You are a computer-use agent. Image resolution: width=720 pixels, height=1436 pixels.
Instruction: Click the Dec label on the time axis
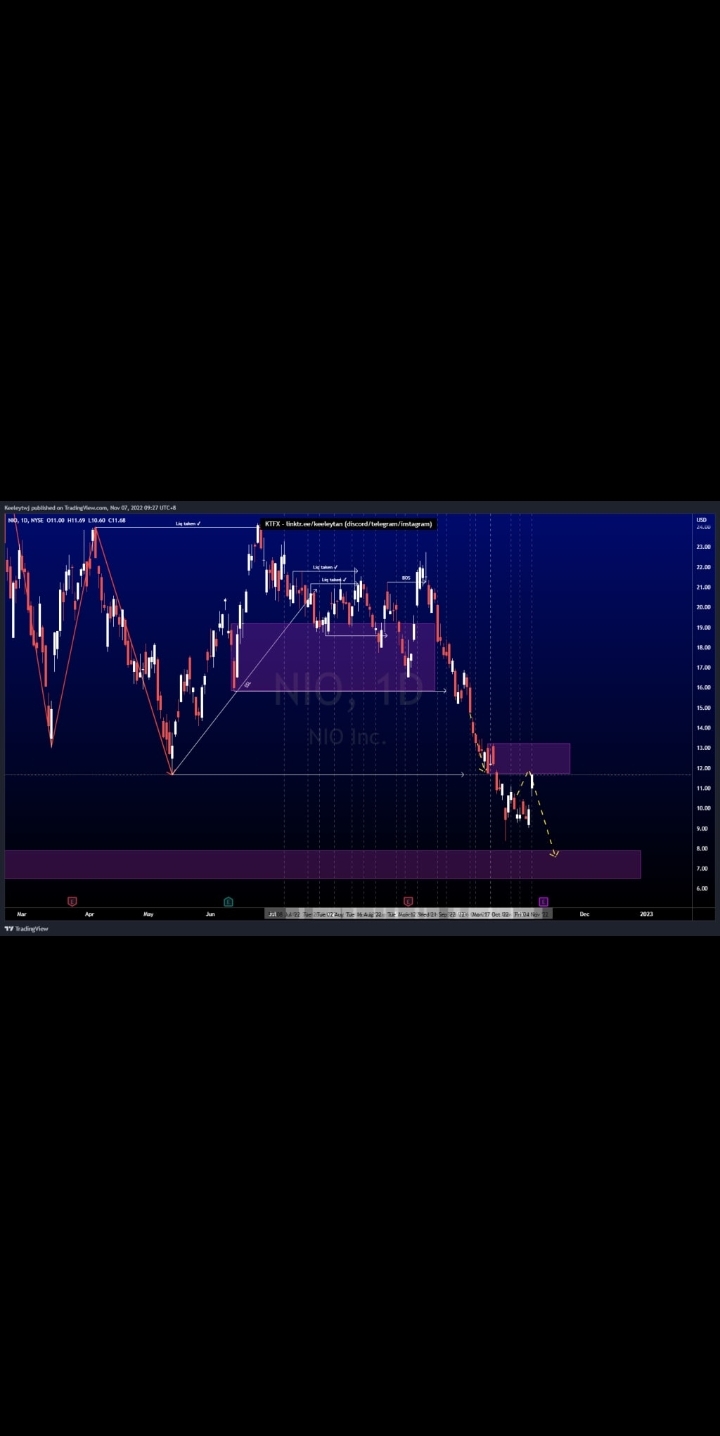(x=584, y=914)
